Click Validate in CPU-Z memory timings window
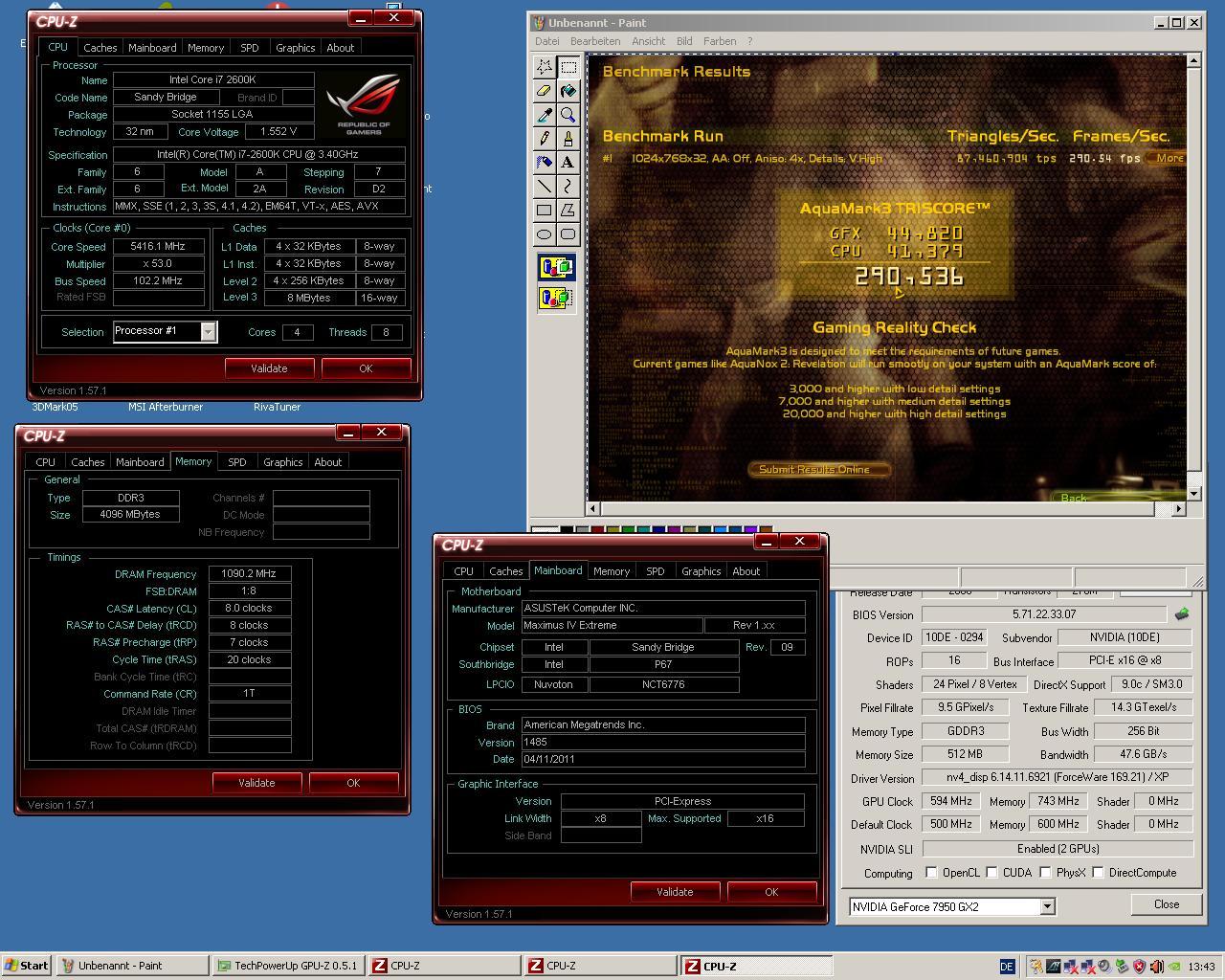The width and height of the screenshot is (1225, 980). click(256, 783)
